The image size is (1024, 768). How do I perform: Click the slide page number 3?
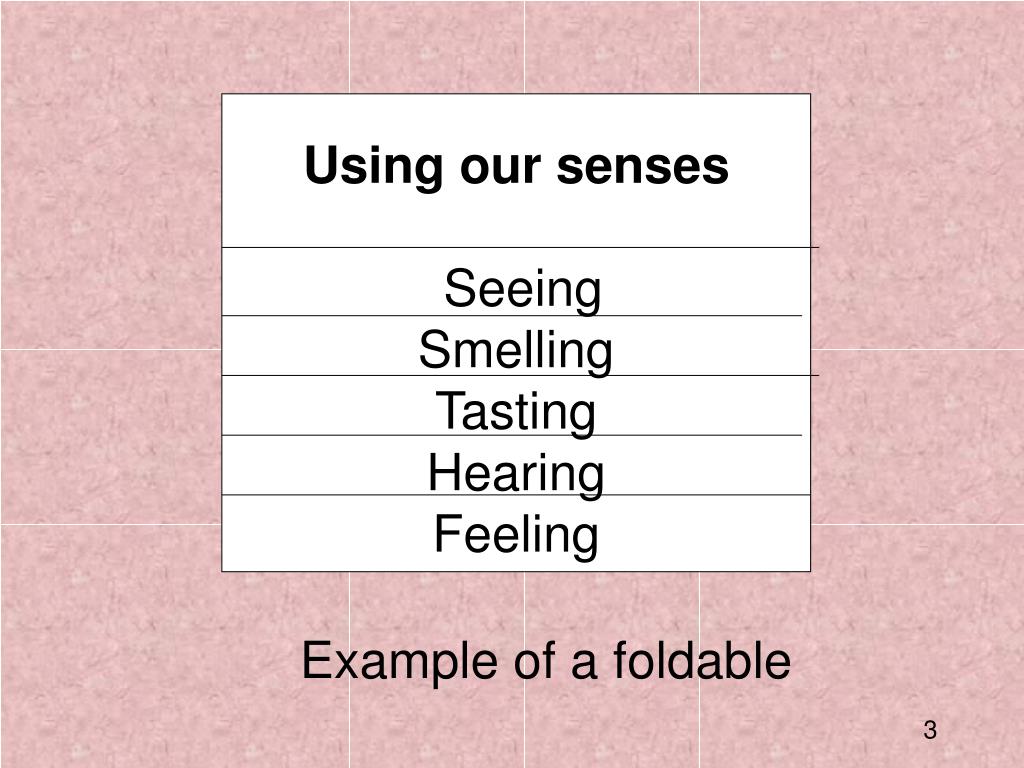pos(930,729)
